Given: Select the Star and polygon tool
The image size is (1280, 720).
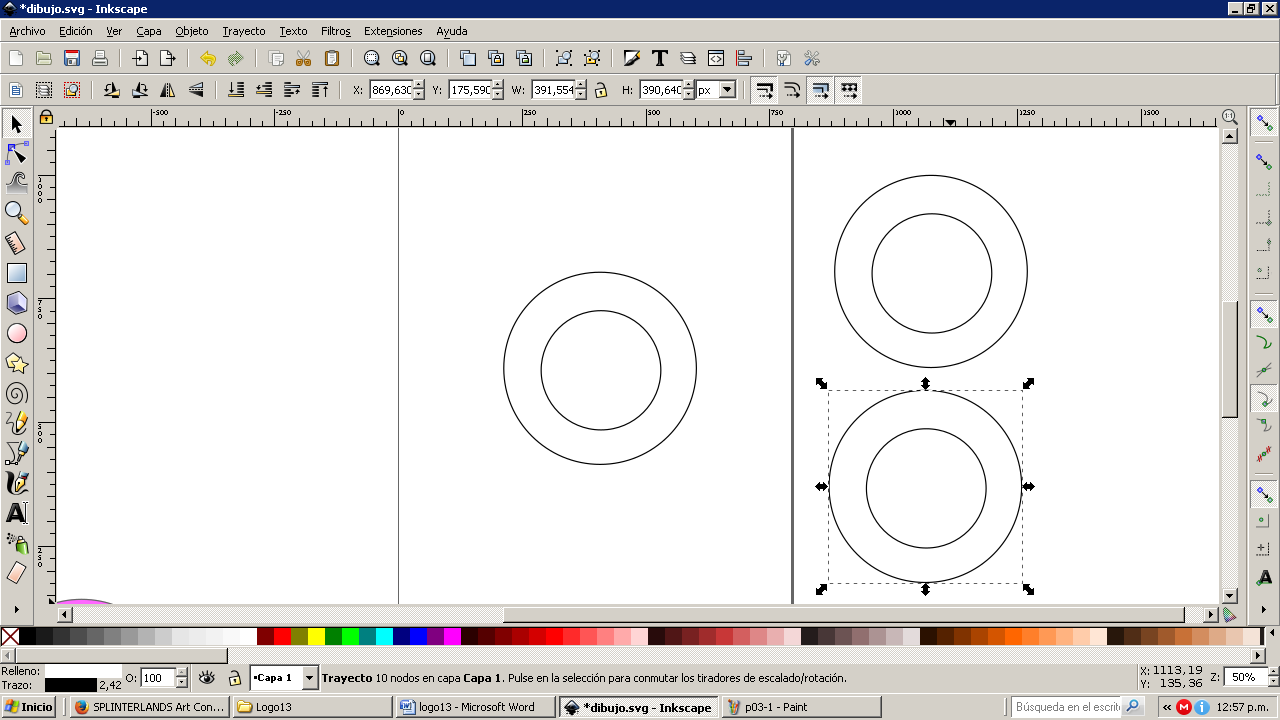Looking at the screenshot, I should click(16, 363).
